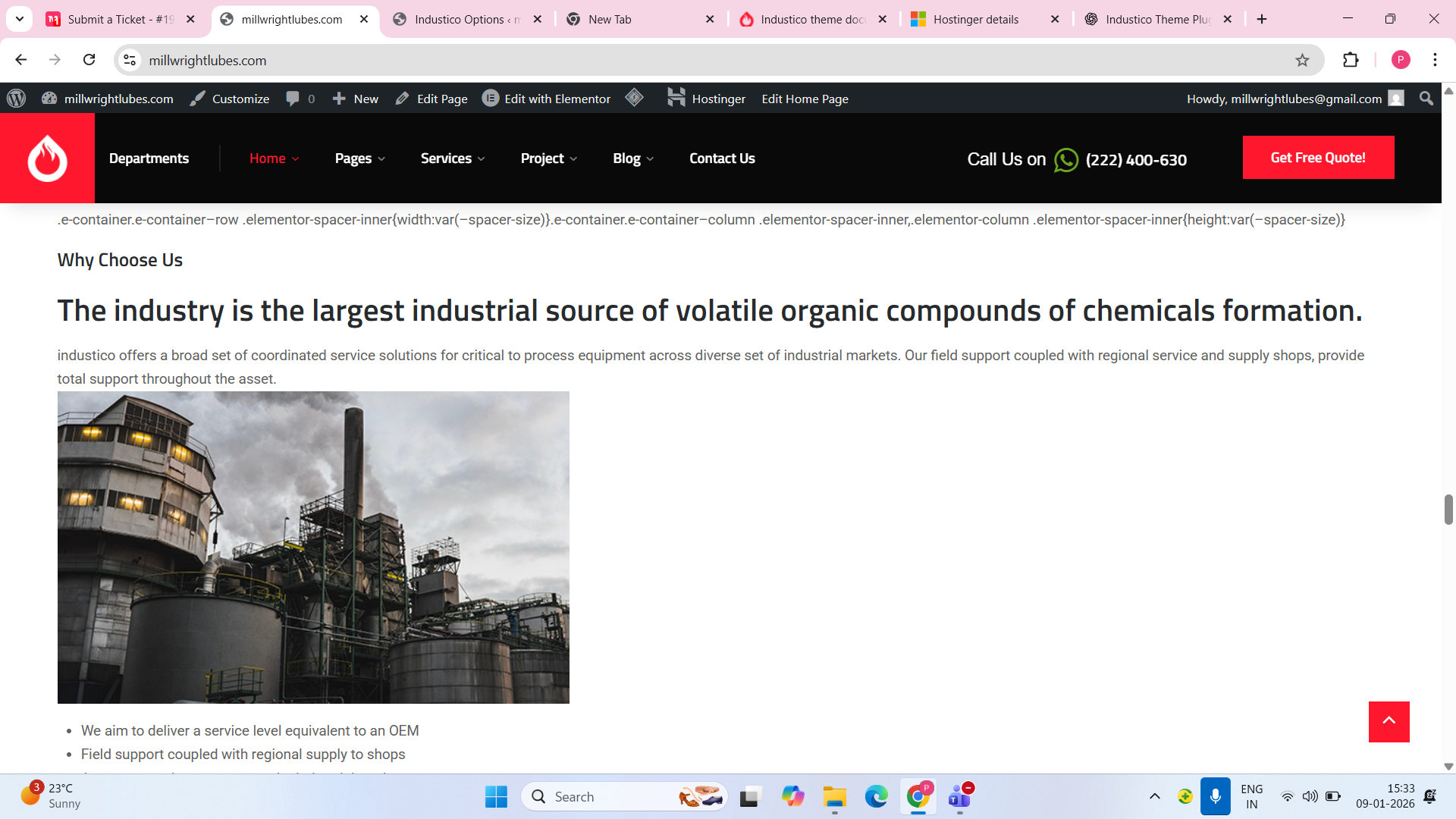Click the green WhatsApp phone icon
The height and width of the screenshot is (819, 1456).
1065,160
